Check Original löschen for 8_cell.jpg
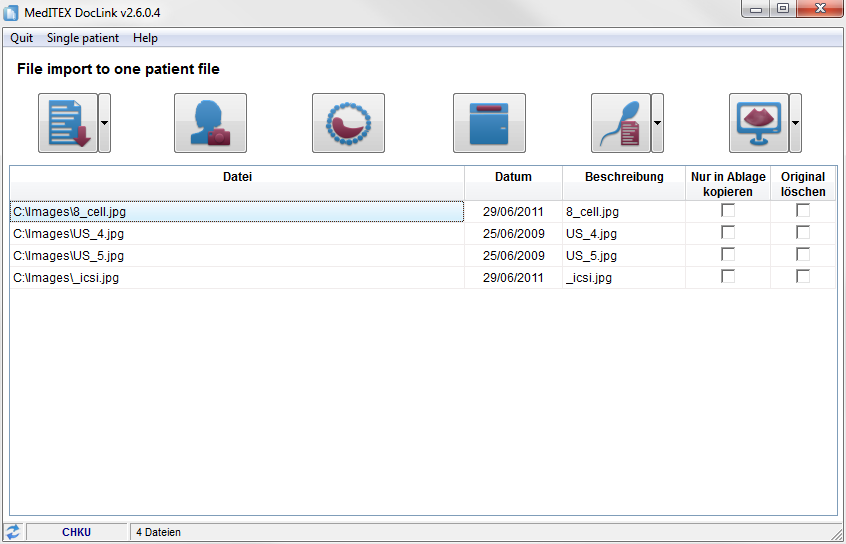This screenshot has height=544, width=846. point(803,210)
